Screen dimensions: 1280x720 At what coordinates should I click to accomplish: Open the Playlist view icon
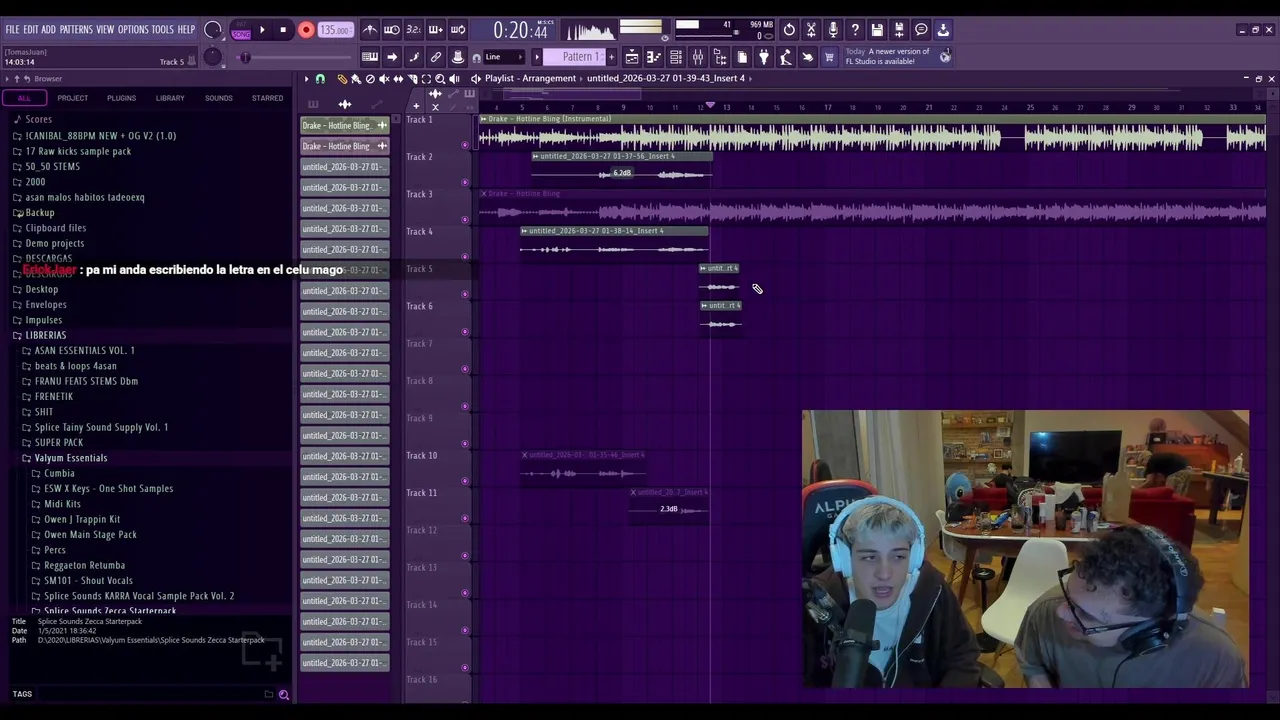632,57
